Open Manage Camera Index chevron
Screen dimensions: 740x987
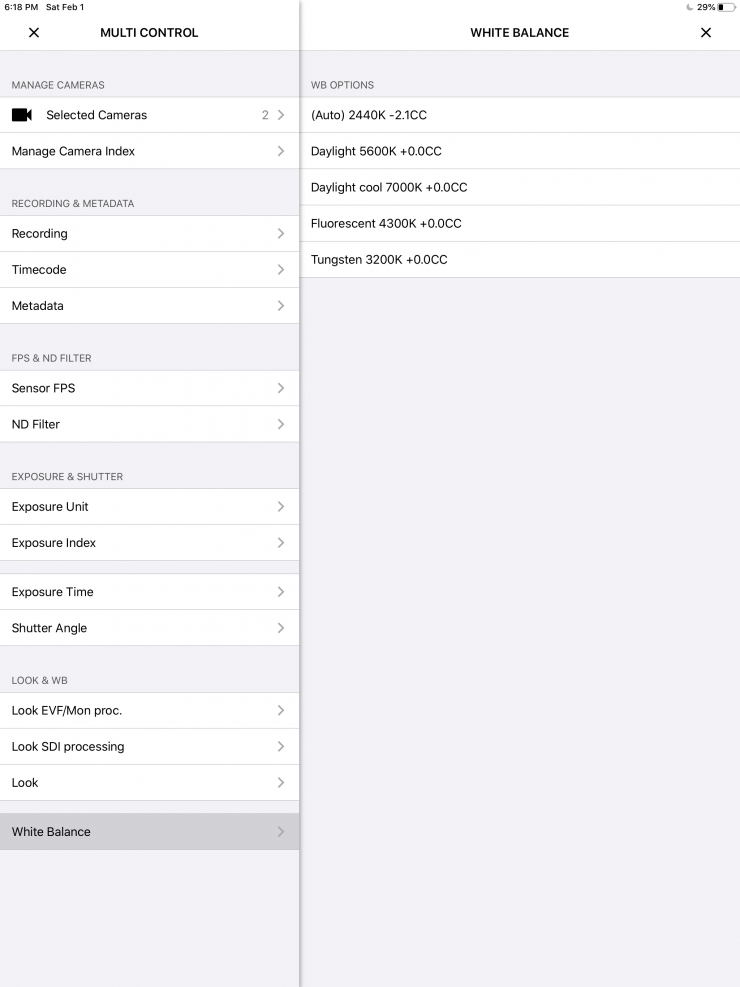pos(281,151)
